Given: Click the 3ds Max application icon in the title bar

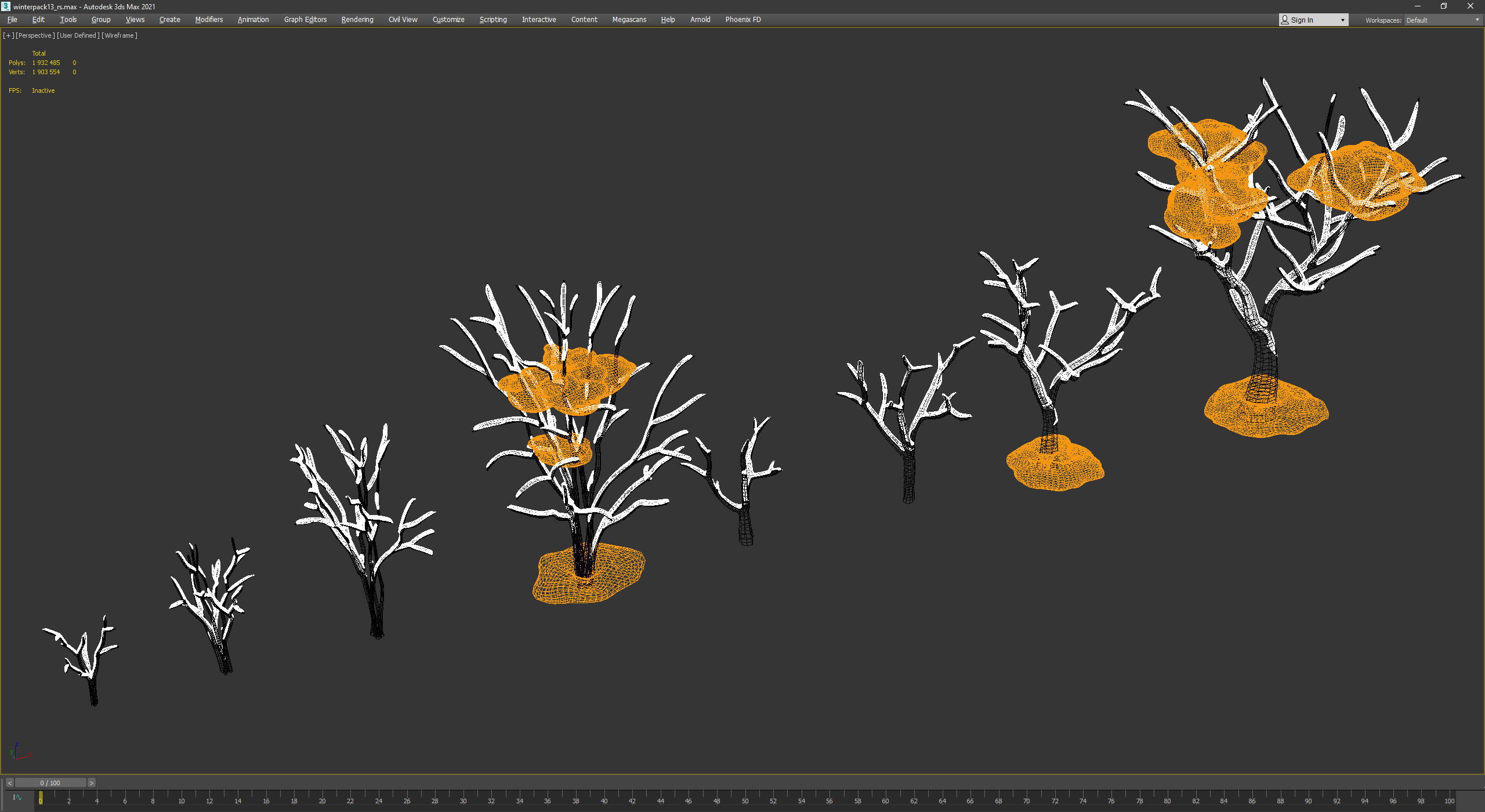Looking at the screenshot, I should point(6,6).
